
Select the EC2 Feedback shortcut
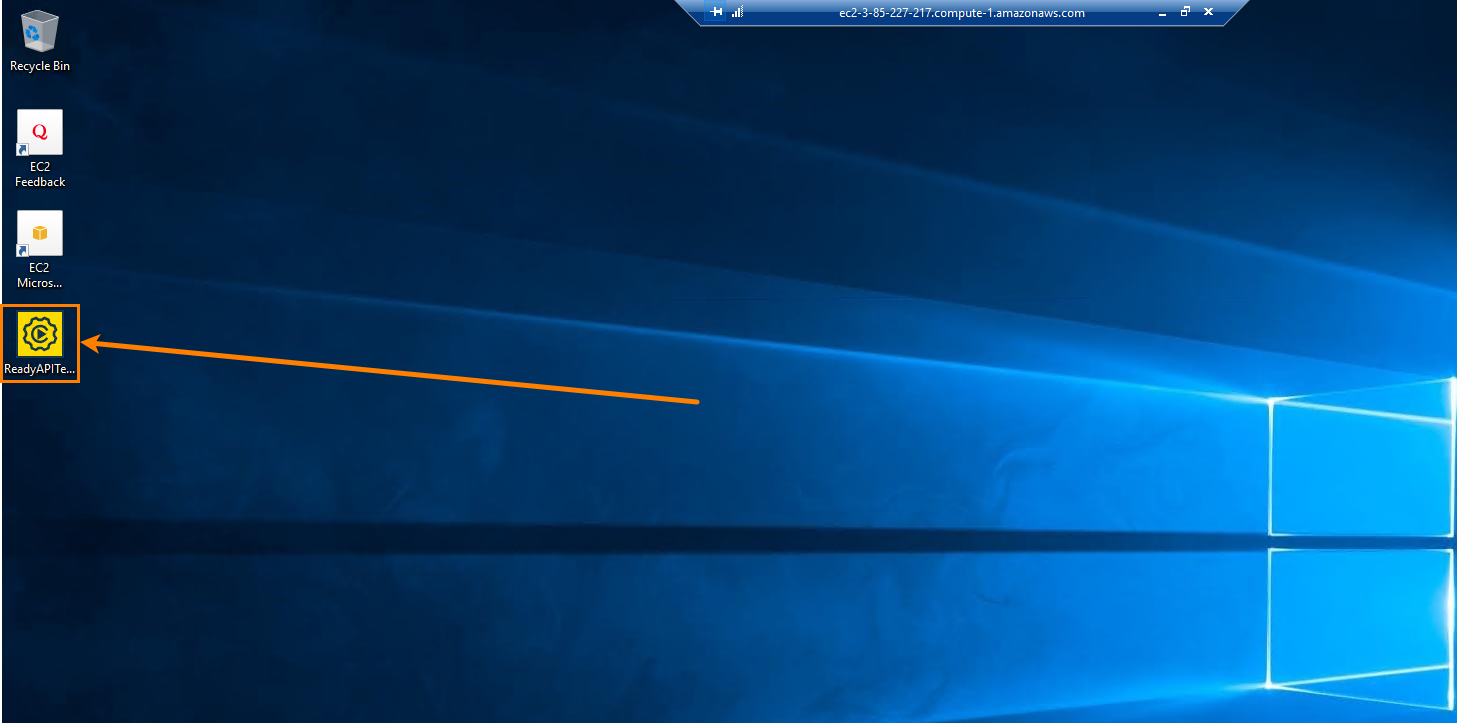click(x=40, y=148)
